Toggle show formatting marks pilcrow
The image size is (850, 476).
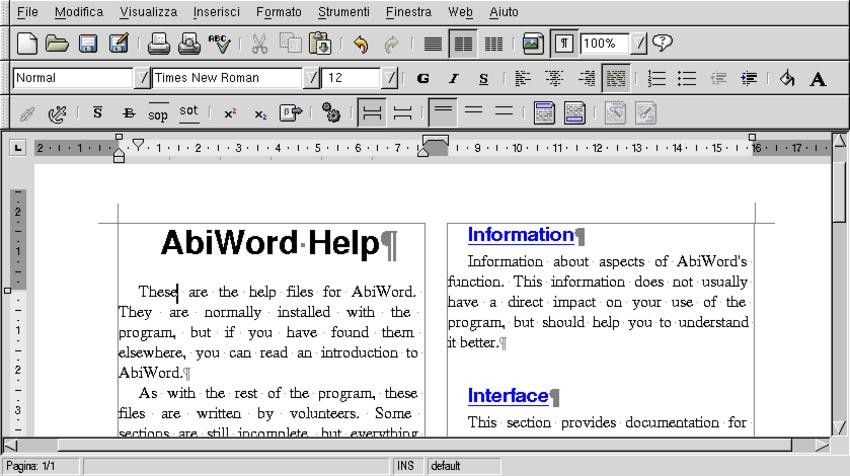(564, 43)
